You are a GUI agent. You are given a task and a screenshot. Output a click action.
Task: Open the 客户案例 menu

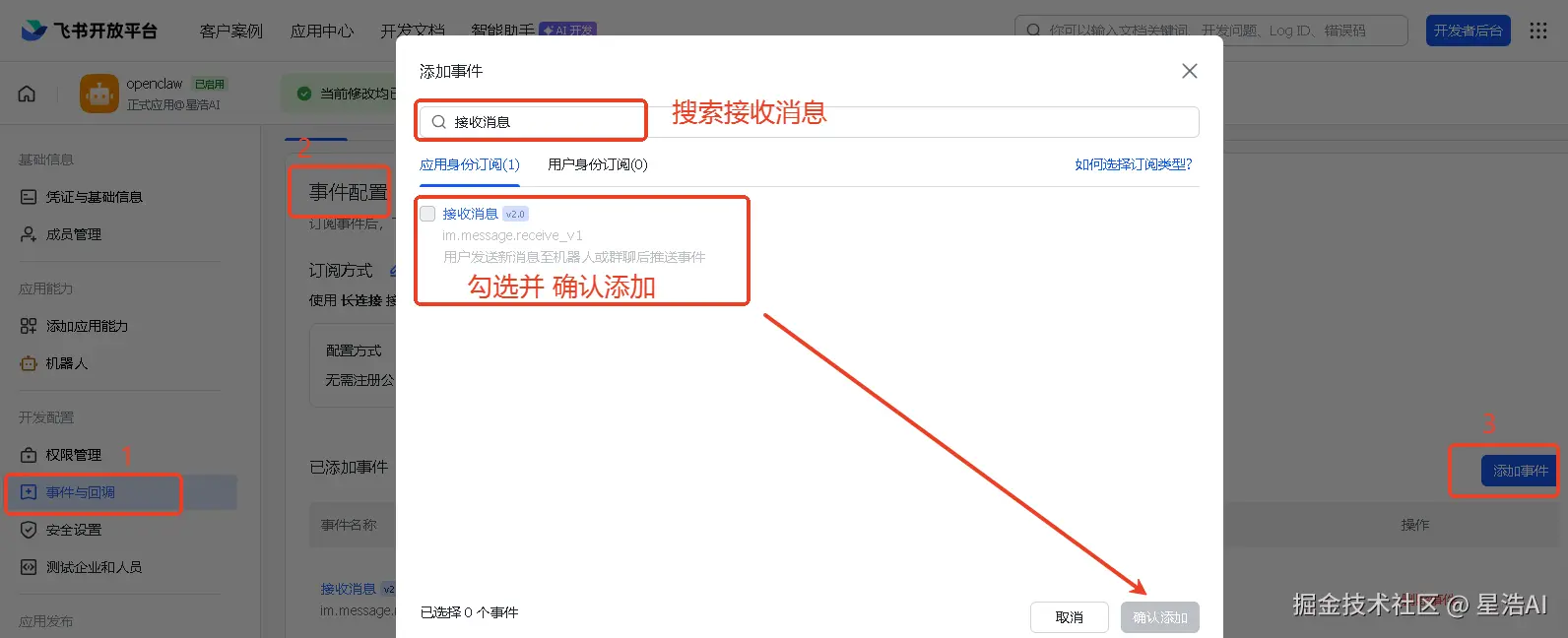coord(231,31)
